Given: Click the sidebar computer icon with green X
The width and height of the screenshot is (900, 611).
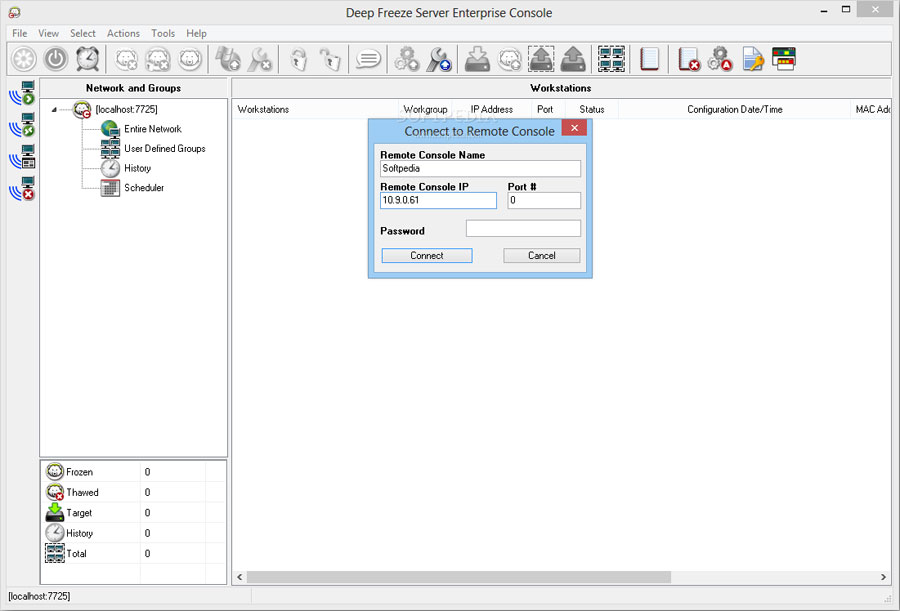Looking at the screenshot, I should coord(22,125).
